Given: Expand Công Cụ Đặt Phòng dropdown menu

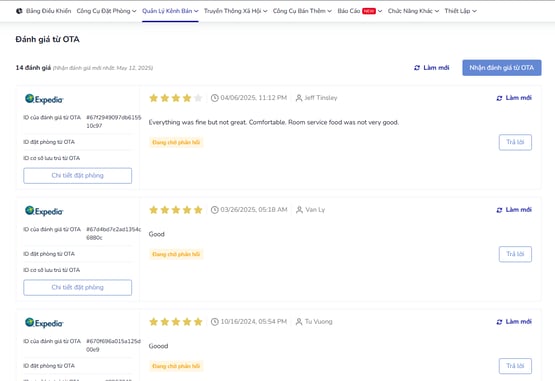Looking at the screenshot, I should click(x=106, y=11).
